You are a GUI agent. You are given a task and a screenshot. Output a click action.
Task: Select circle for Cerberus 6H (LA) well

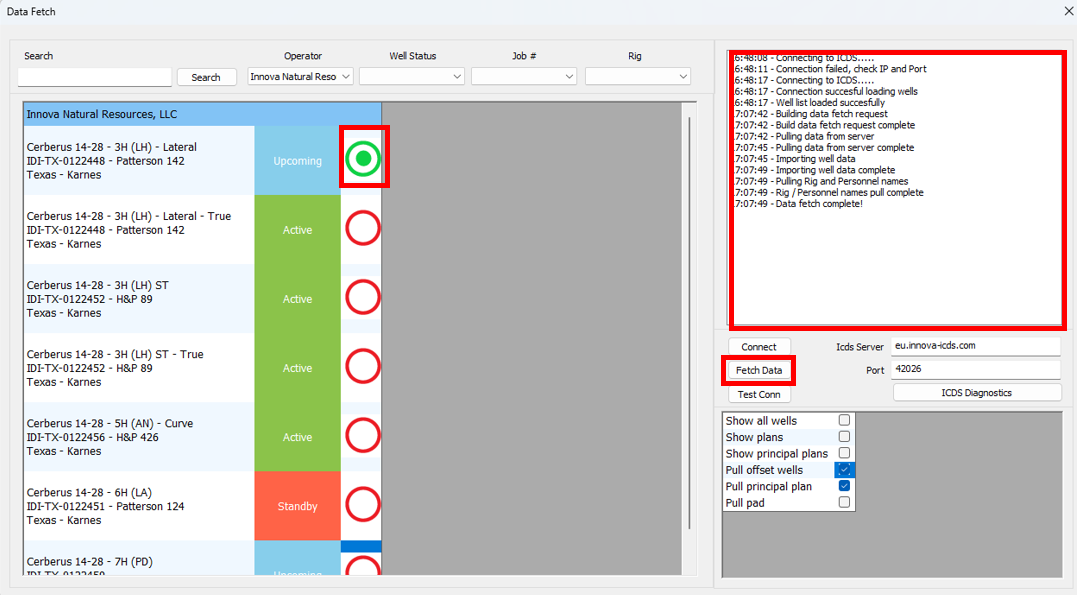click(363, 505)
